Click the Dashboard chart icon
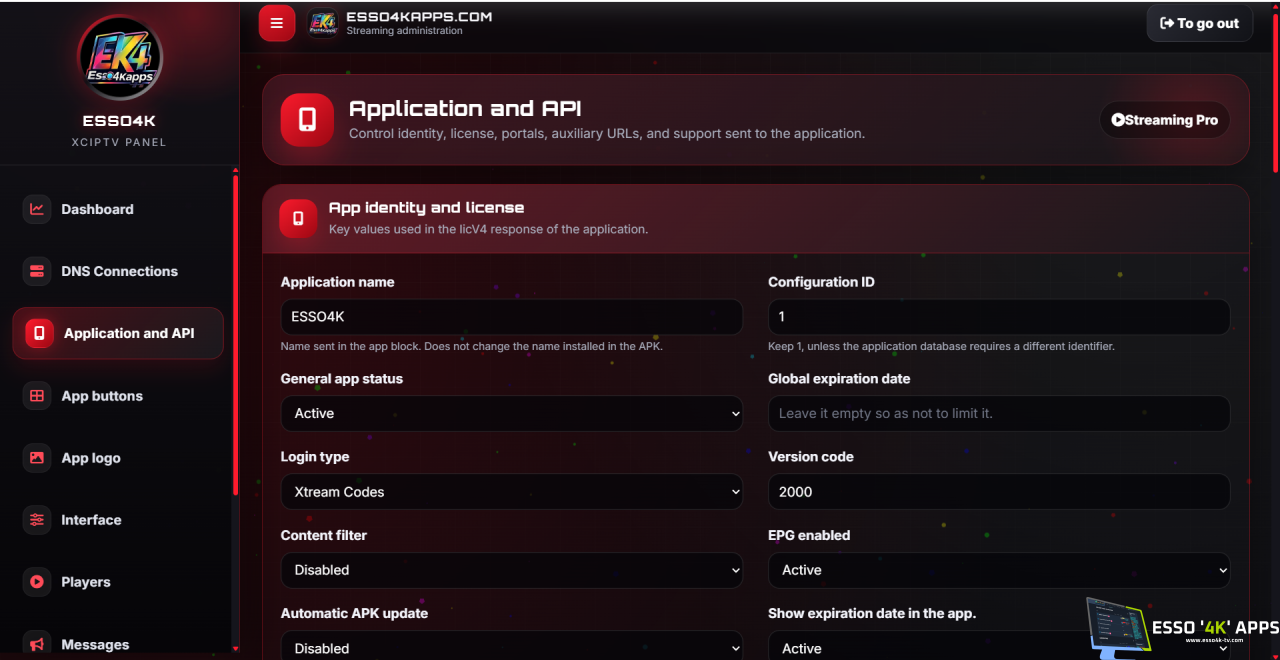The width and height of the screenshot is (1280, 660). pyautogui.click(x=37, y=209)
